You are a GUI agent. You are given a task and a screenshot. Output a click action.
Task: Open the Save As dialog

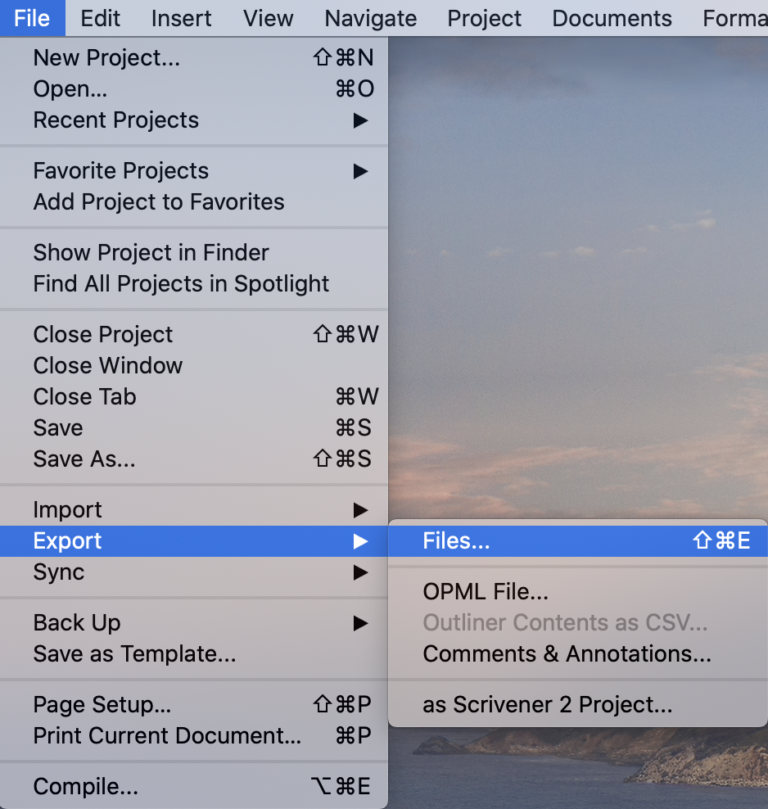coord(81,459)
